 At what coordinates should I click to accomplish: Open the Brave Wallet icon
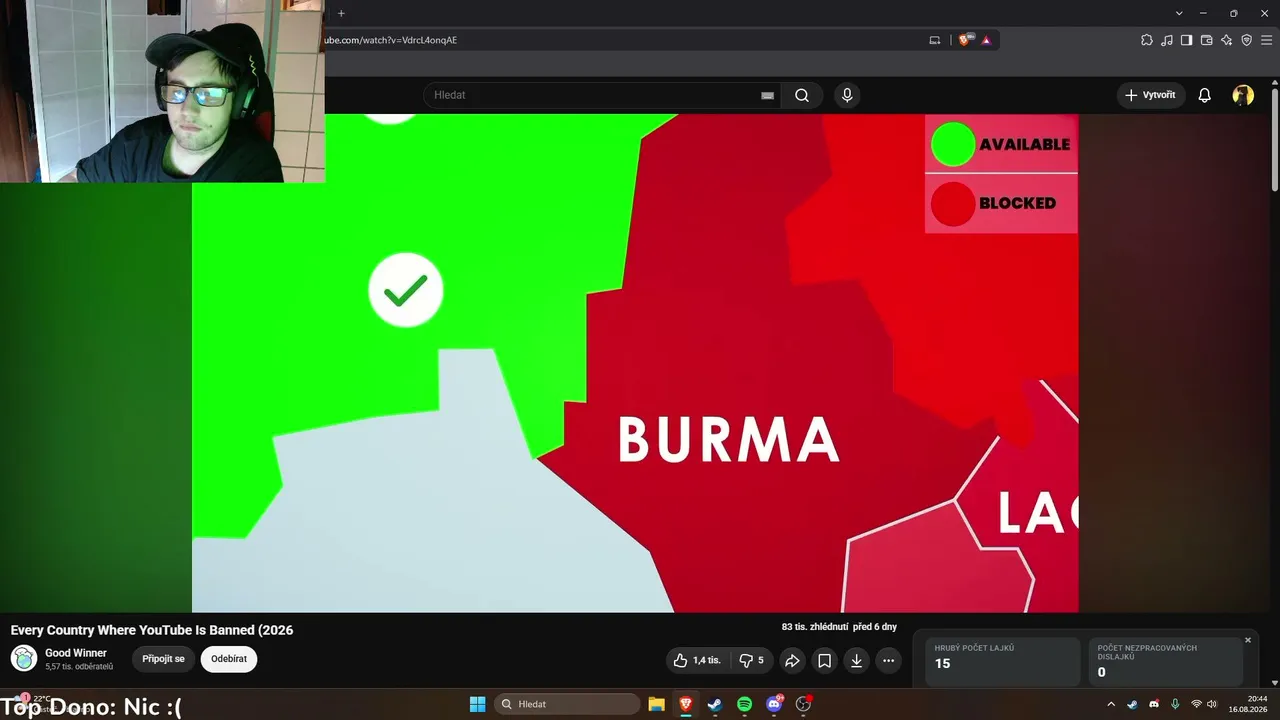click(1207, 40)
